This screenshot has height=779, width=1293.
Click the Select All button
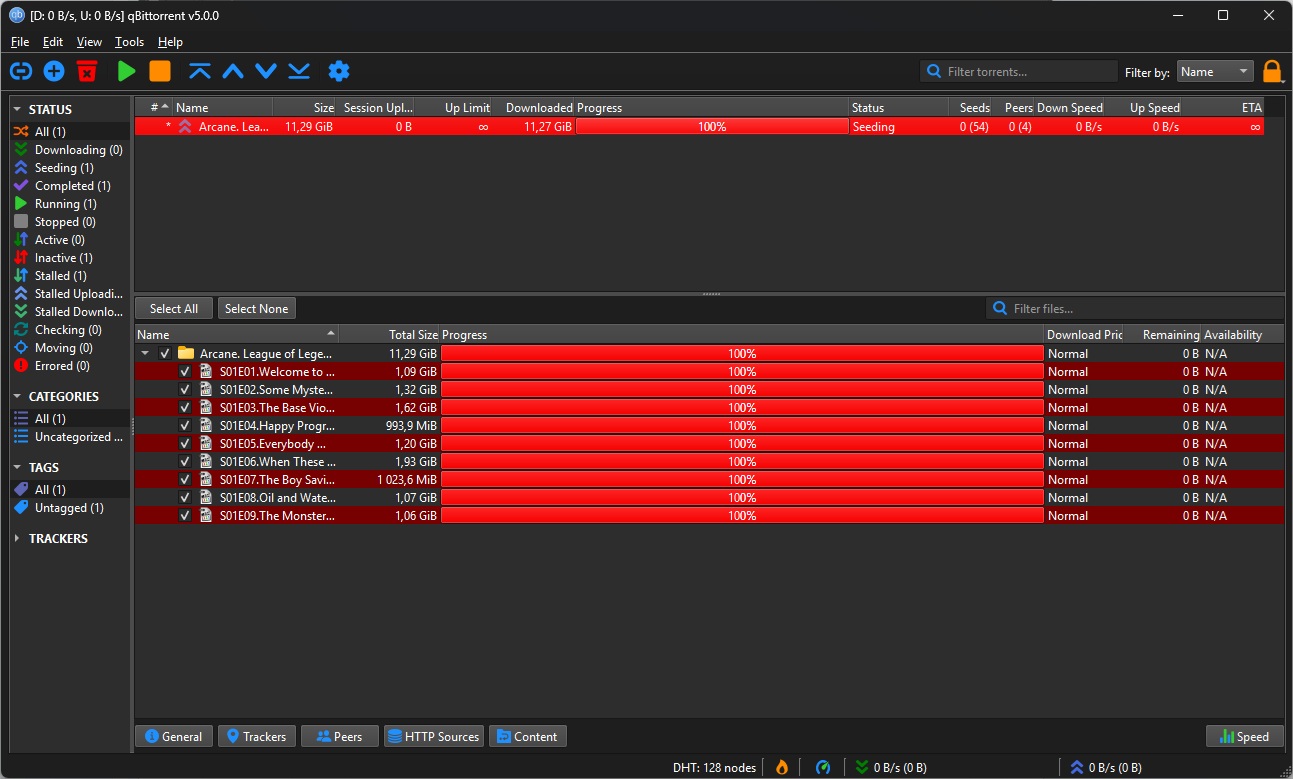(174, 309)
